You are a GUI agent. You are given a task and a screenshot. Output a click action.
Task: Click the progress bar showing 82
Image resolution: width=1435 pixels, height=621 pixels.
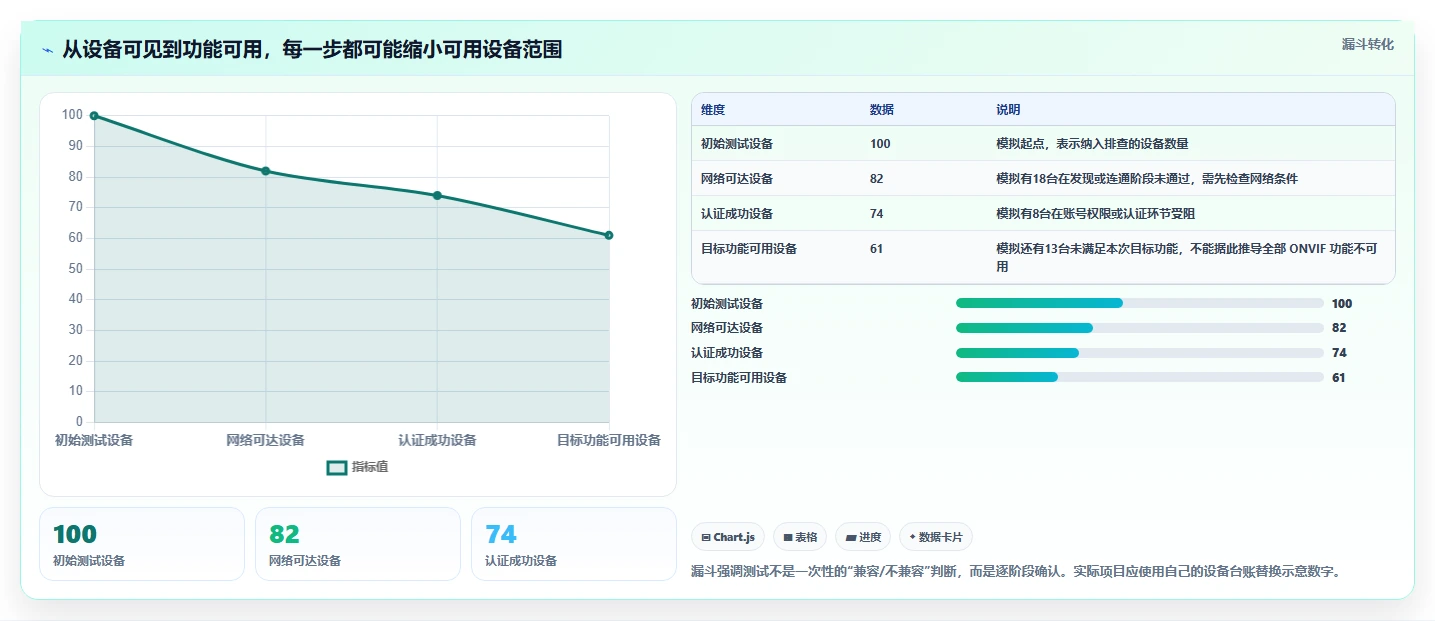click(x=1140, y=328)
